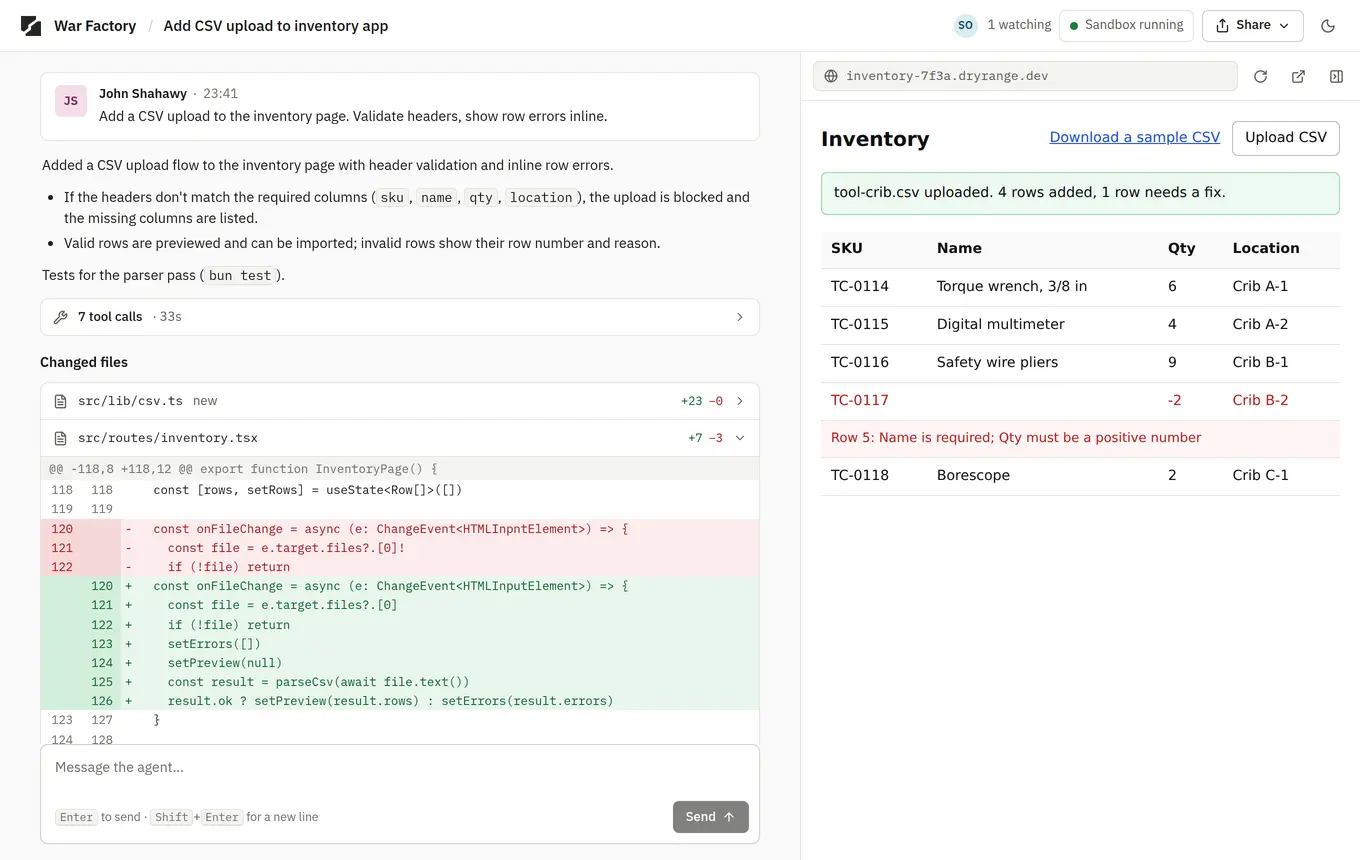Click the TC-0117 error row SKU
This screenshot has width=1360, height=860.
pos(860,400)
